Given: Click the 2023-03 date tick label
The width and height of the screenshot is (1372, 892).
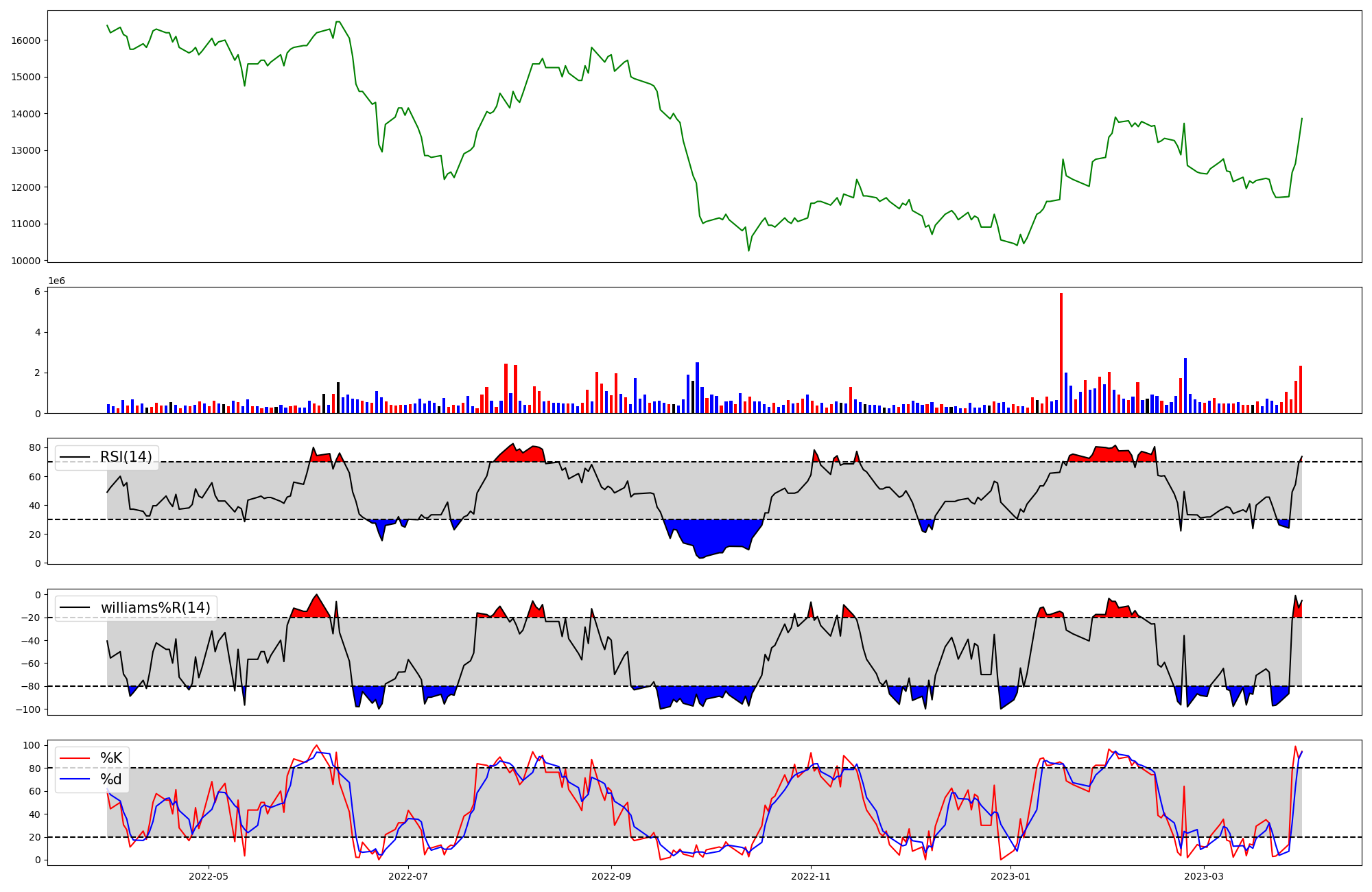Looking at the screenshot, I should point(1204,876).
